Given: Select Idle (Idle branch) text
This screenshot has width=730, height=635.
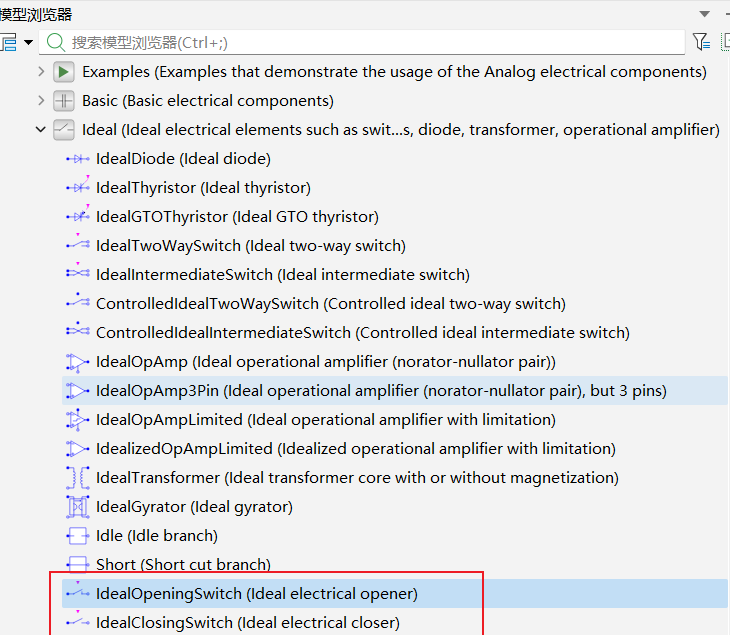Looking at the screenshot, I should pyautogui.click(x=157, y=536).
